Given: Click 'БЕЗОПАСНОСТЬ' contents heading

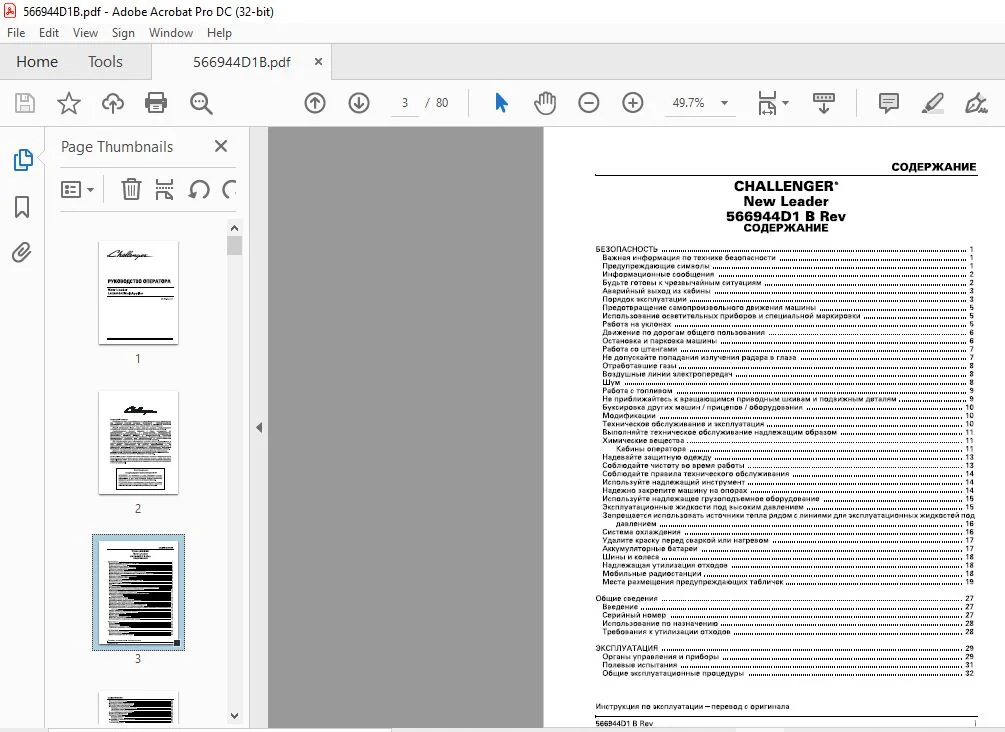Looking at the screenshot, I should pyautogui.click(x=626, y=249).
